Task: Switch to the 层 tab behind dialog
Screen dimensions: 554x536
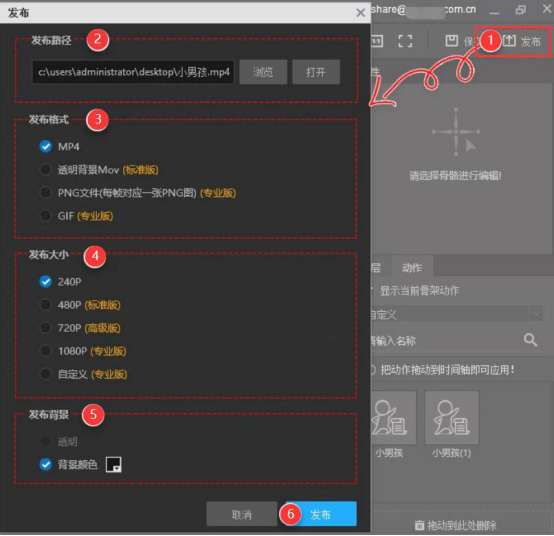Action: pyautogui.click(x=381, y=268)
